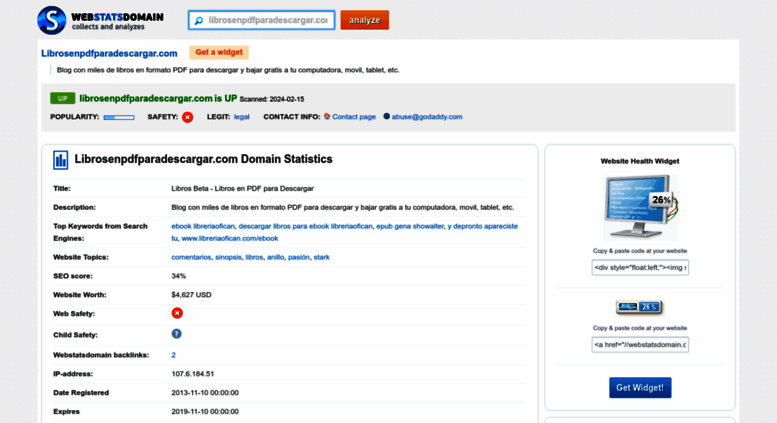Image resolution: width=777 pixels, height=423 pixels.
Task: Click the Web Safety red X icon
Action: click(x=177, y=313)
